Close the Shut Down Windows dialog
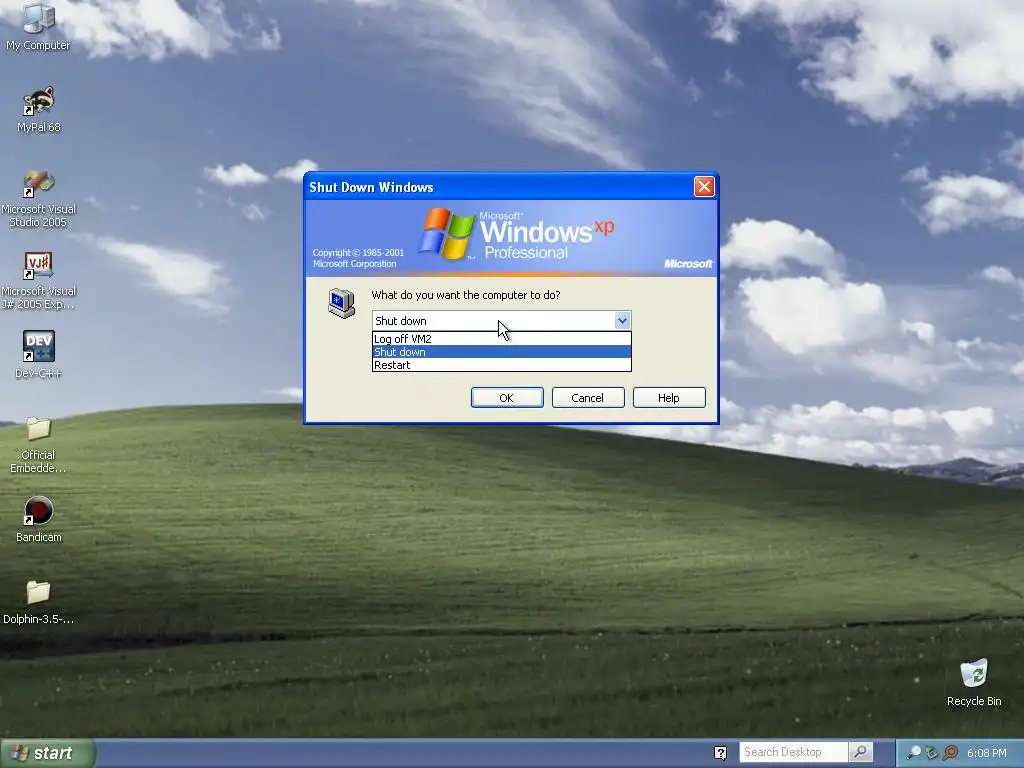This screenshot has height=768, width=1024. [704, 187]
